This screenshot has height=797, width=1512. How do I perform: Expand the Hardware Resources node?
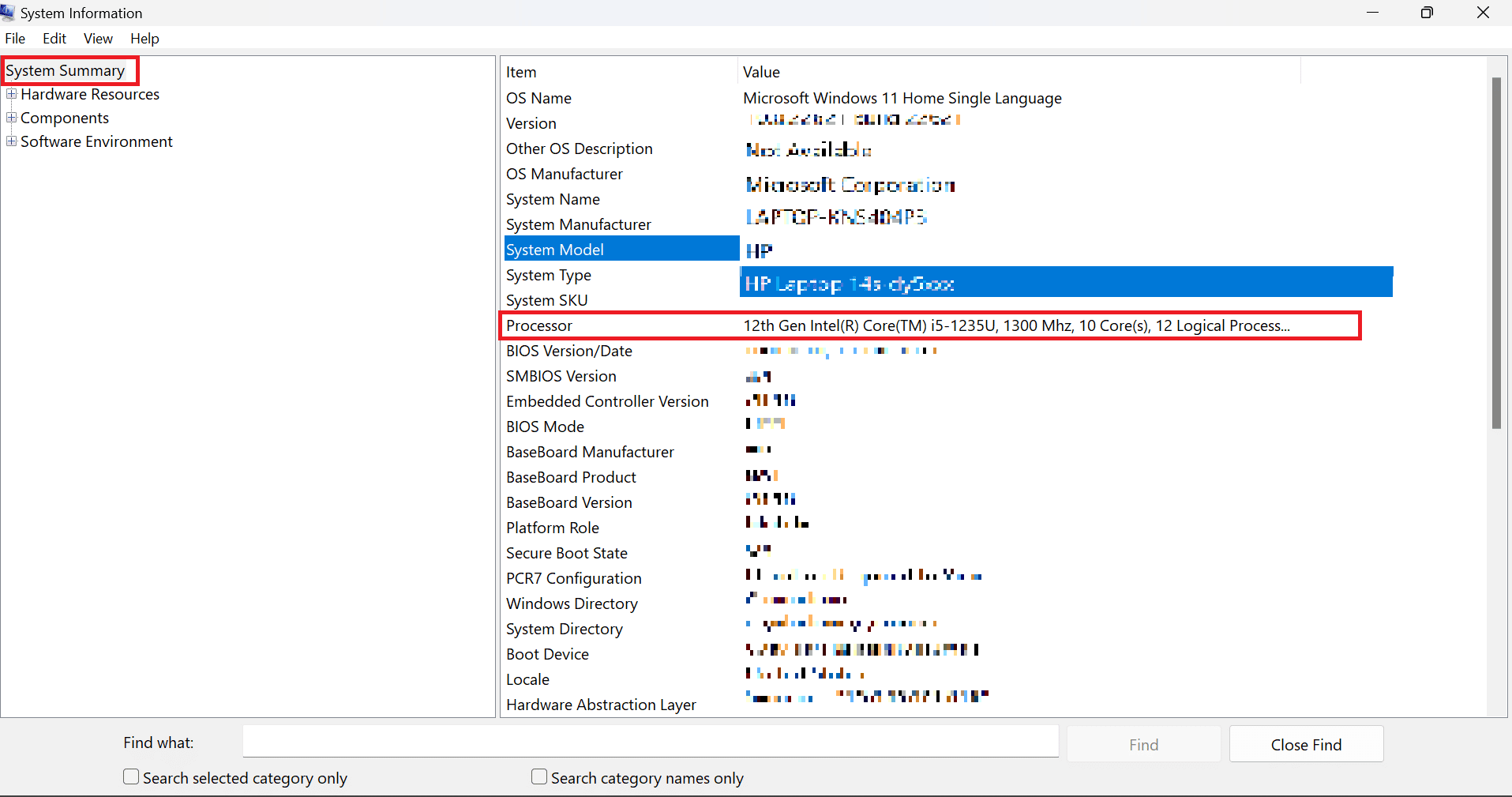pyautogui.click(x=11, y=94)
